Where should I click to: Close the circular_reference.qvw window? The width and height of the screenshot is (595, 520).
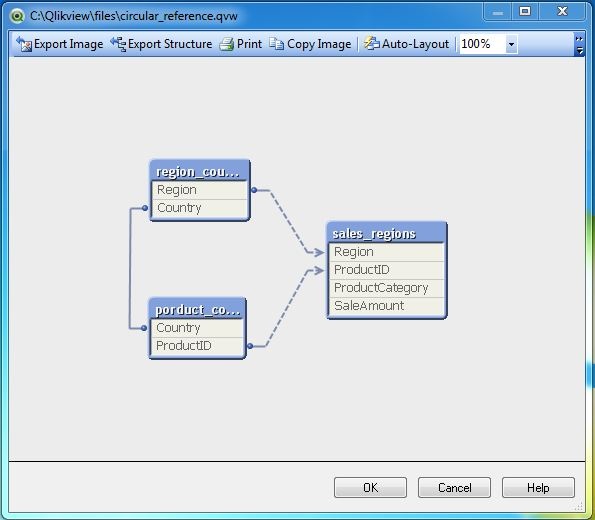(562, 12)
